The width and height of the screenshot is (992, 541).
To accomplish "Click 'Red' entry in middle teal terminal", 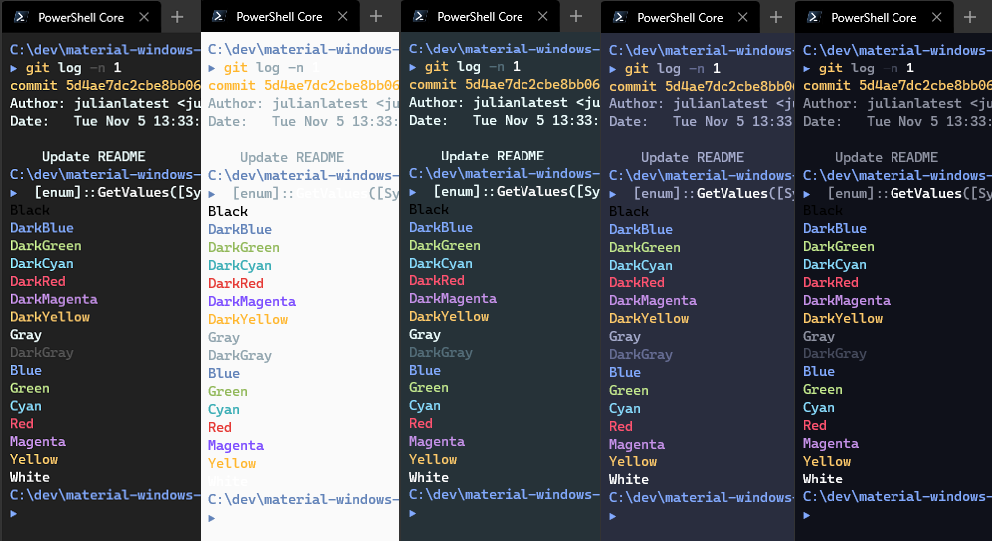I will point(421,423).
